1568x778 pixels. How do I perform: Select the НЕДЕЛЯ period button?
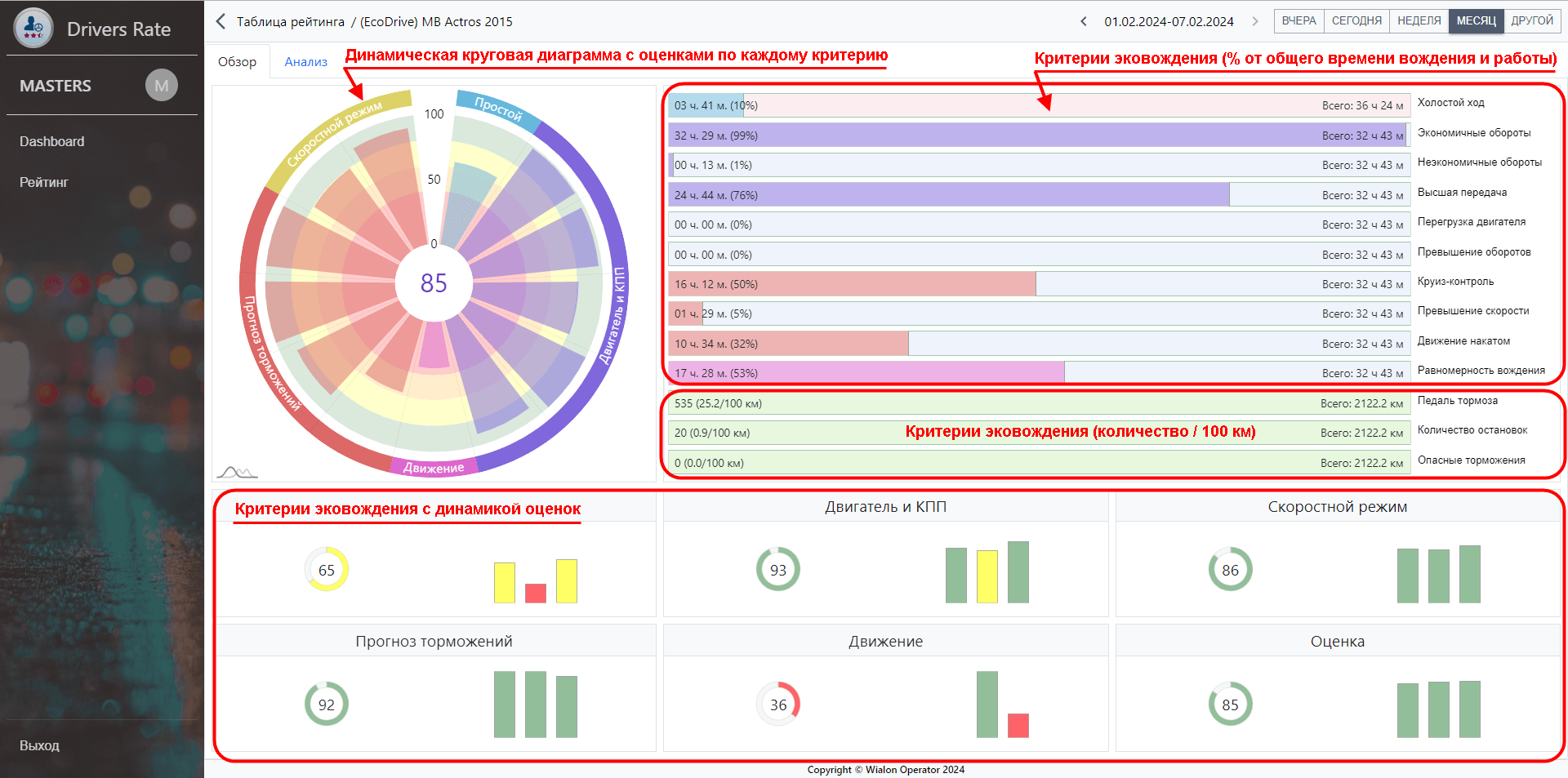pos(1419,21)
